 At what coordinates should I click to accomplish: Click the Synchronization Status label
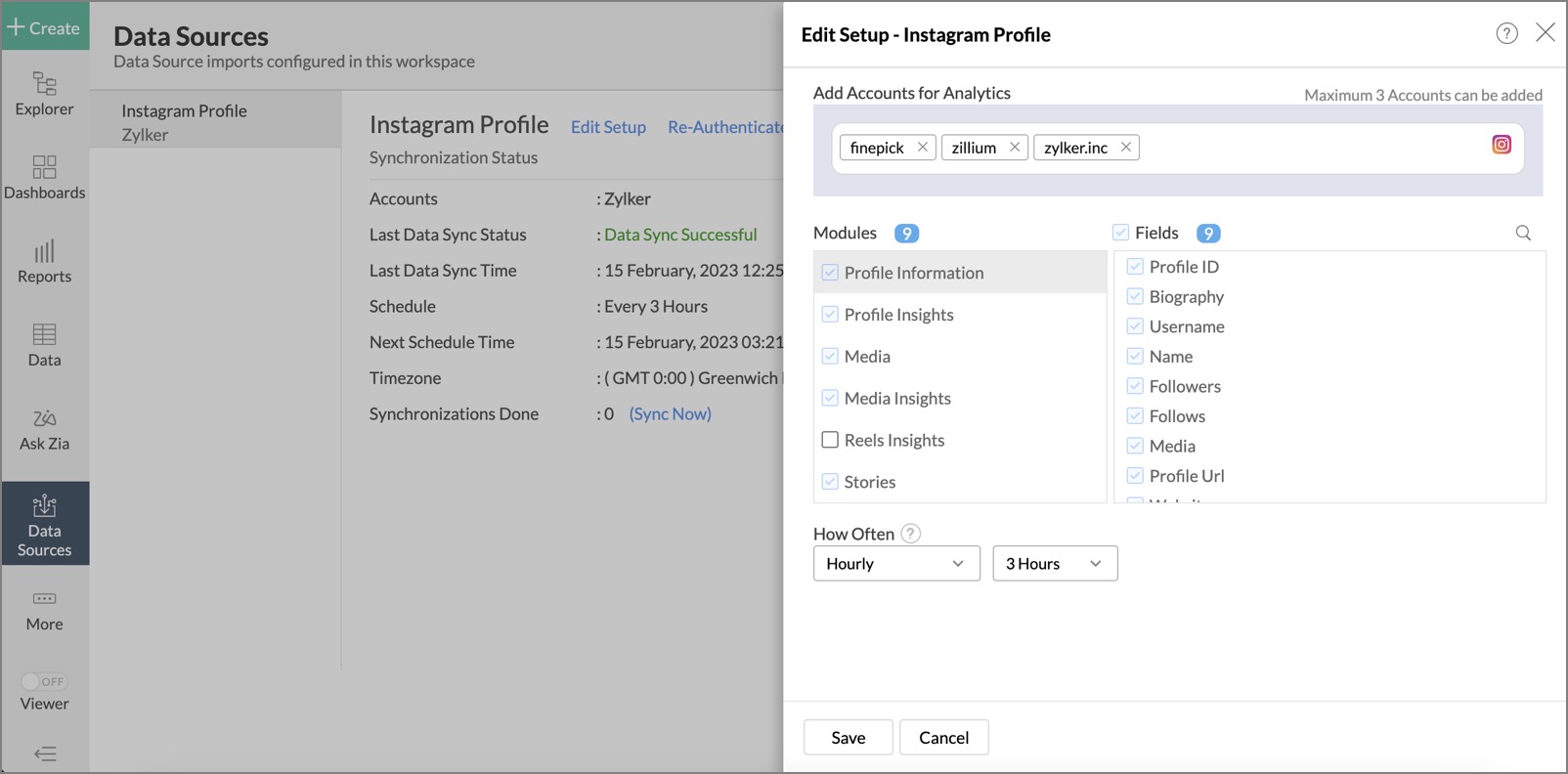tap(454, 157)
